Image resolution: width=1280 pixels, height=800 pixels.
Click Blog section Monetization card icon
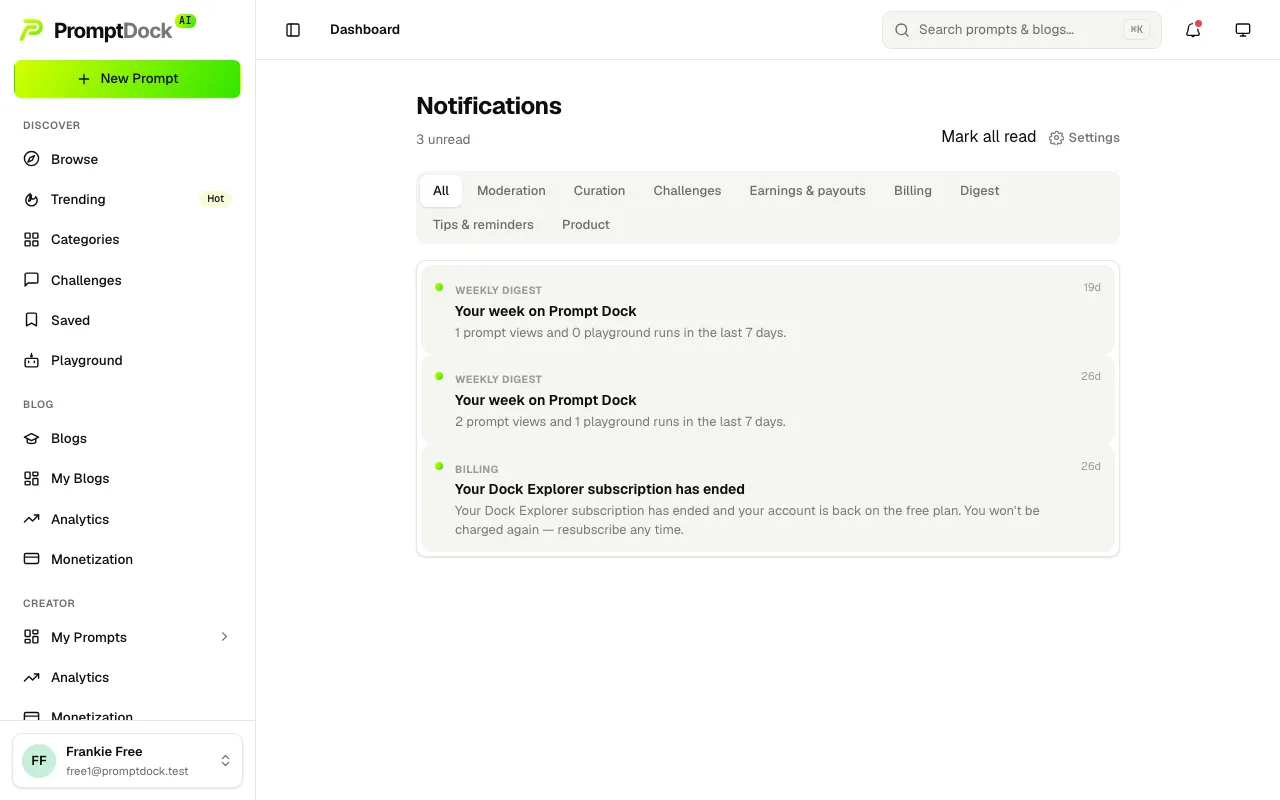31,559
